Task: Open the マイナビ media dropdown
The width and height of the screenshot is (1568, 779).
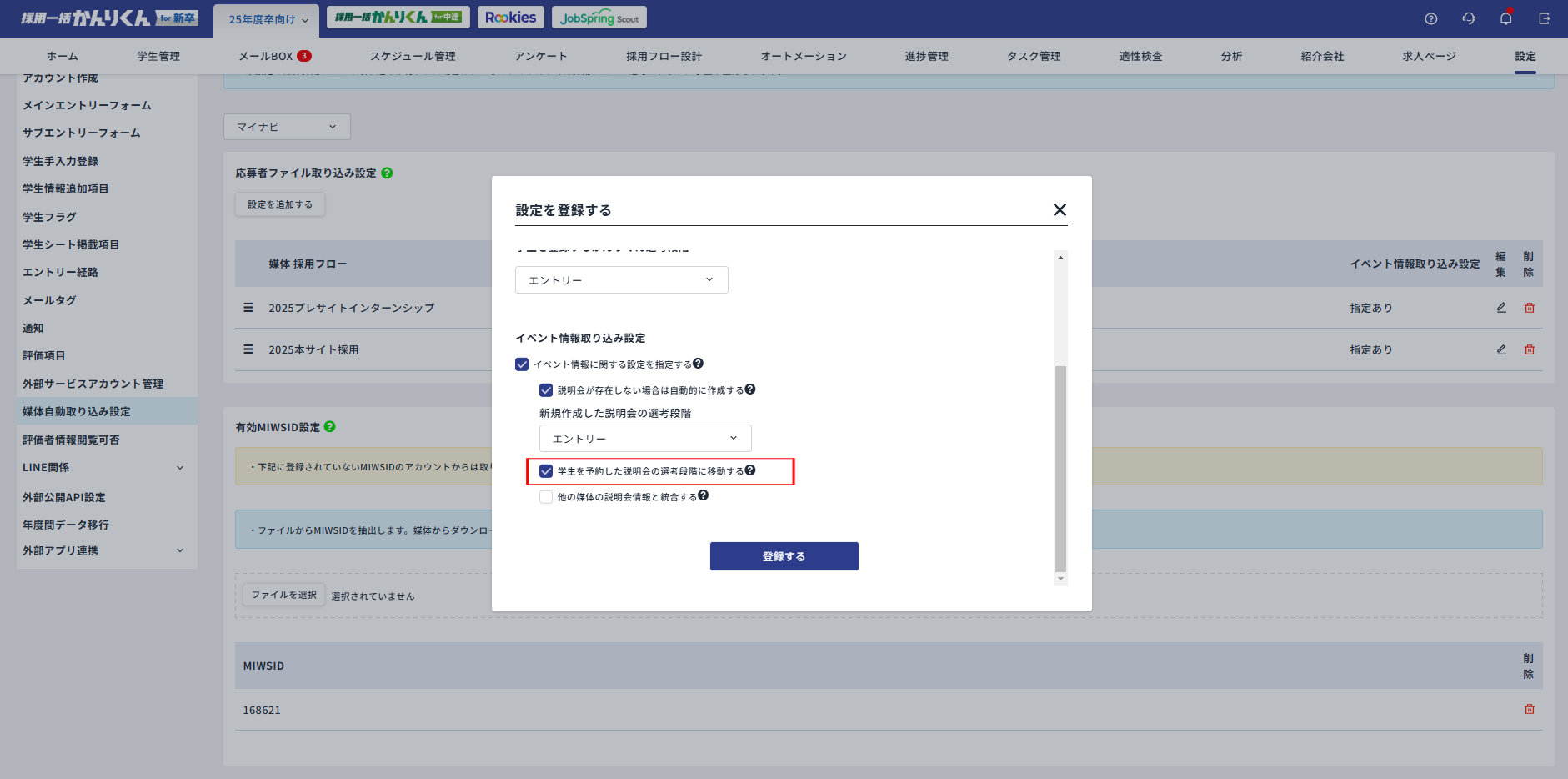Action: coord(287,127)
